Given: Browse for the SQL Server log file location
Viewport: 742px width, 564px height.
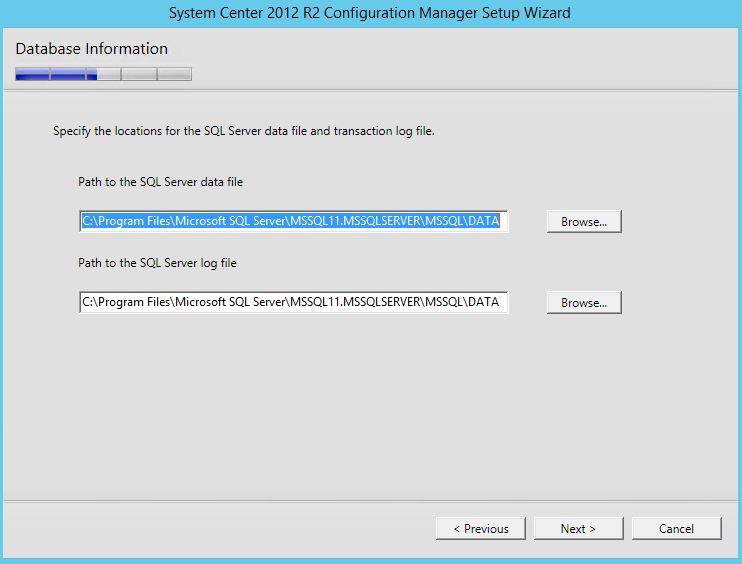Looking at the screenshot, I should point(584,302).
